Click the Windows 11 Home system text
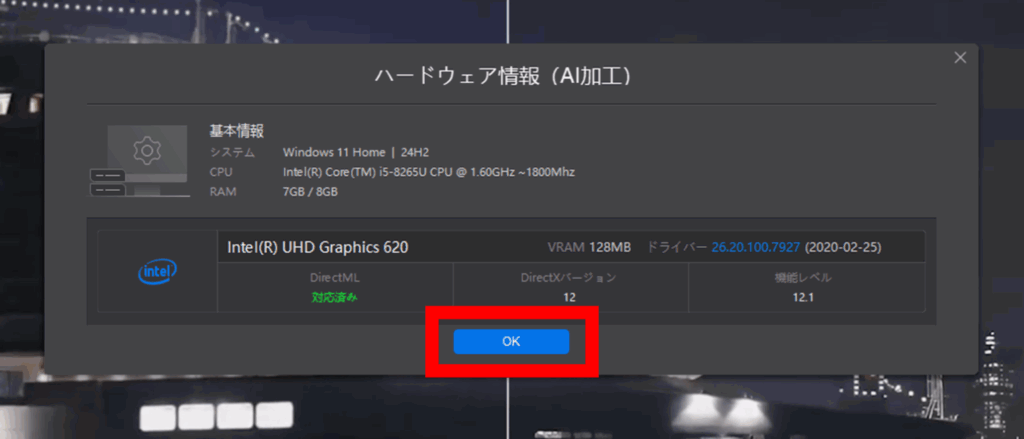This screenshot has height=439, width=1024. point(333,153)
